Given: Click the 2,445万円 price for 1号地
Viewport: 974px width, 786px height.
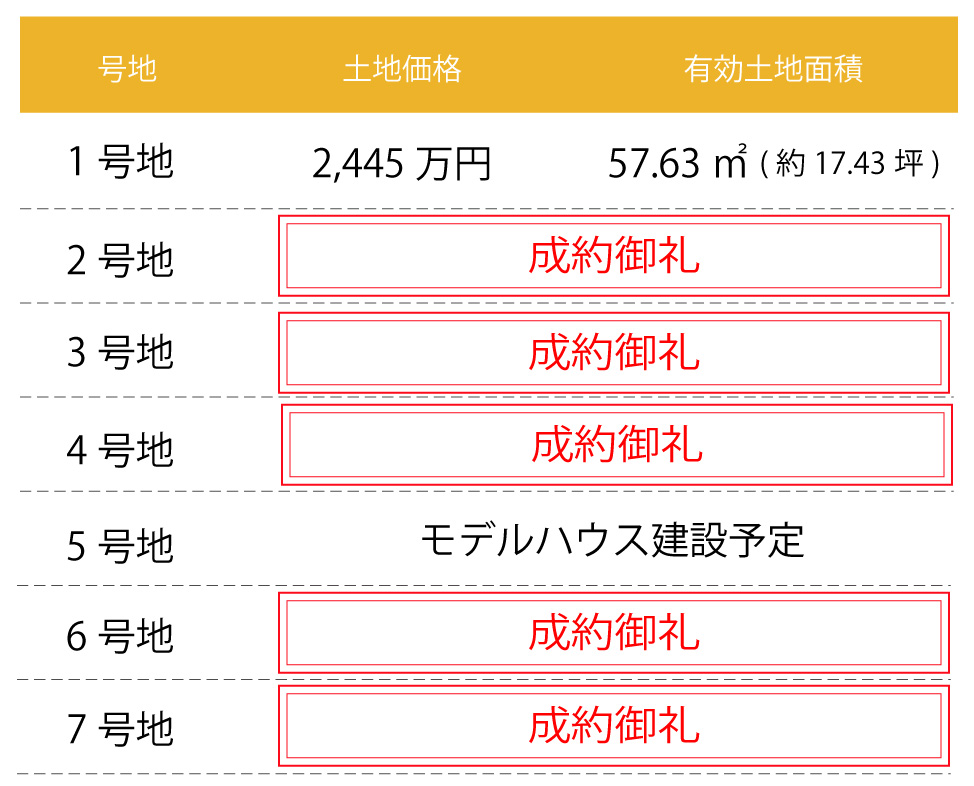Looking at the screenshot, I should [x=402, y=164].
